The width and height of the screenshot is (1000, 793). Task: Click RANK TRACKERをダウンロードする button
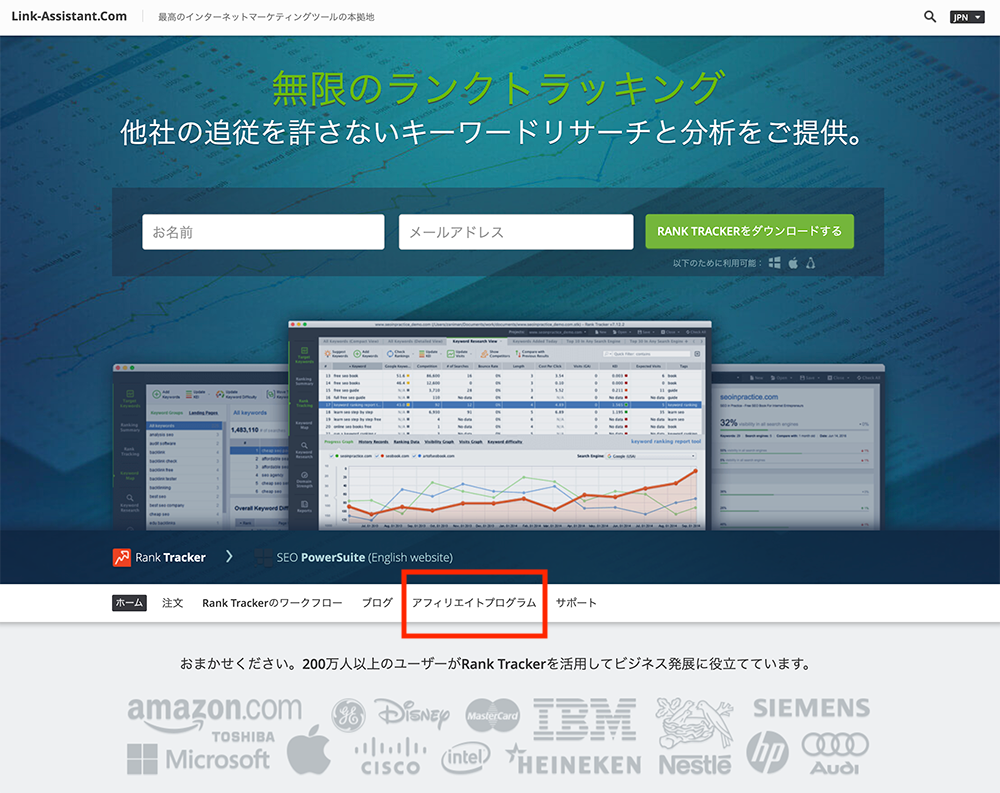(749, 231)
